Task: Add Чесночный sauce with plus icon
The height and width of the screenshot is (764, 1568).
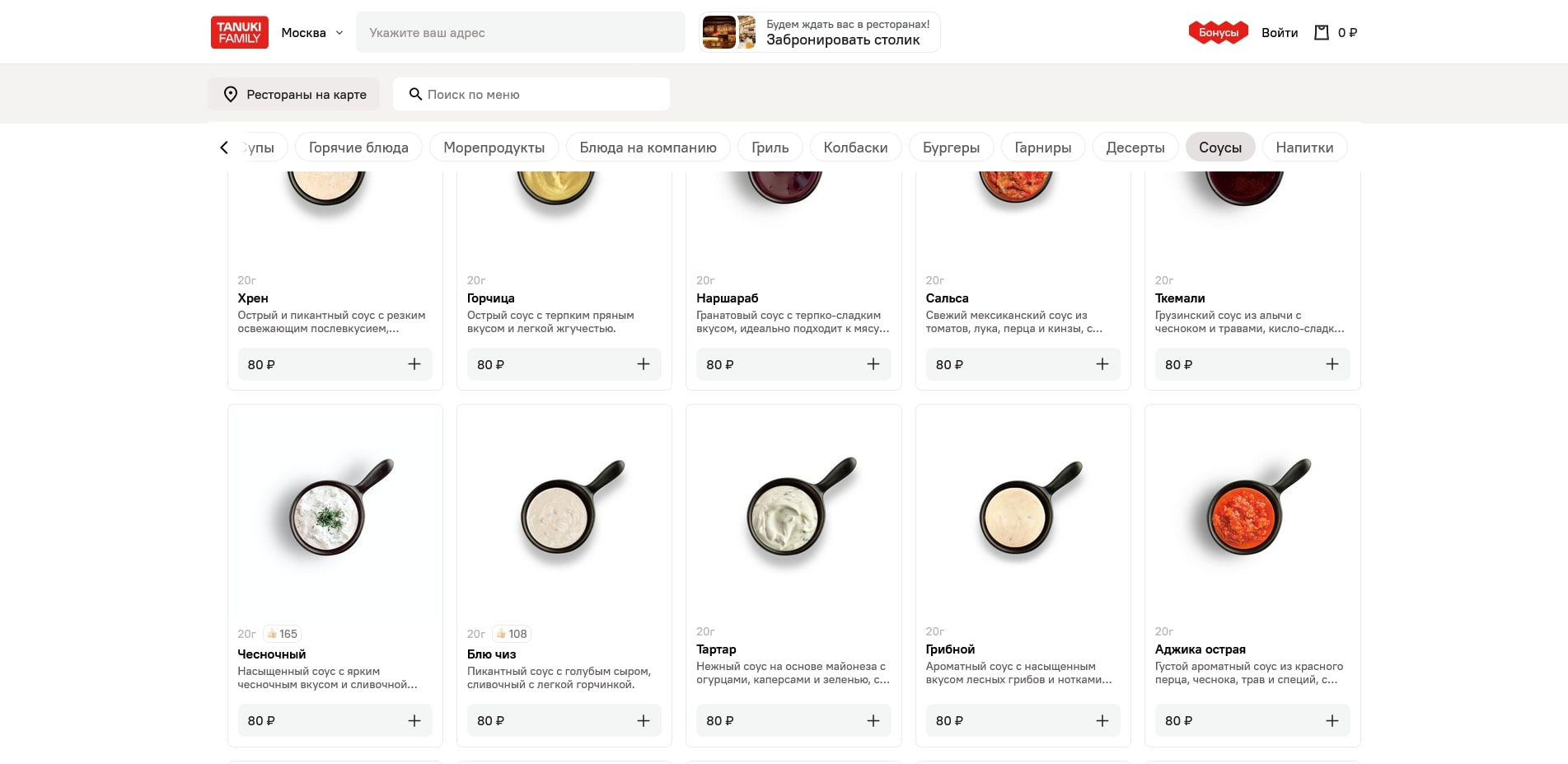Action: coord(414,721)
